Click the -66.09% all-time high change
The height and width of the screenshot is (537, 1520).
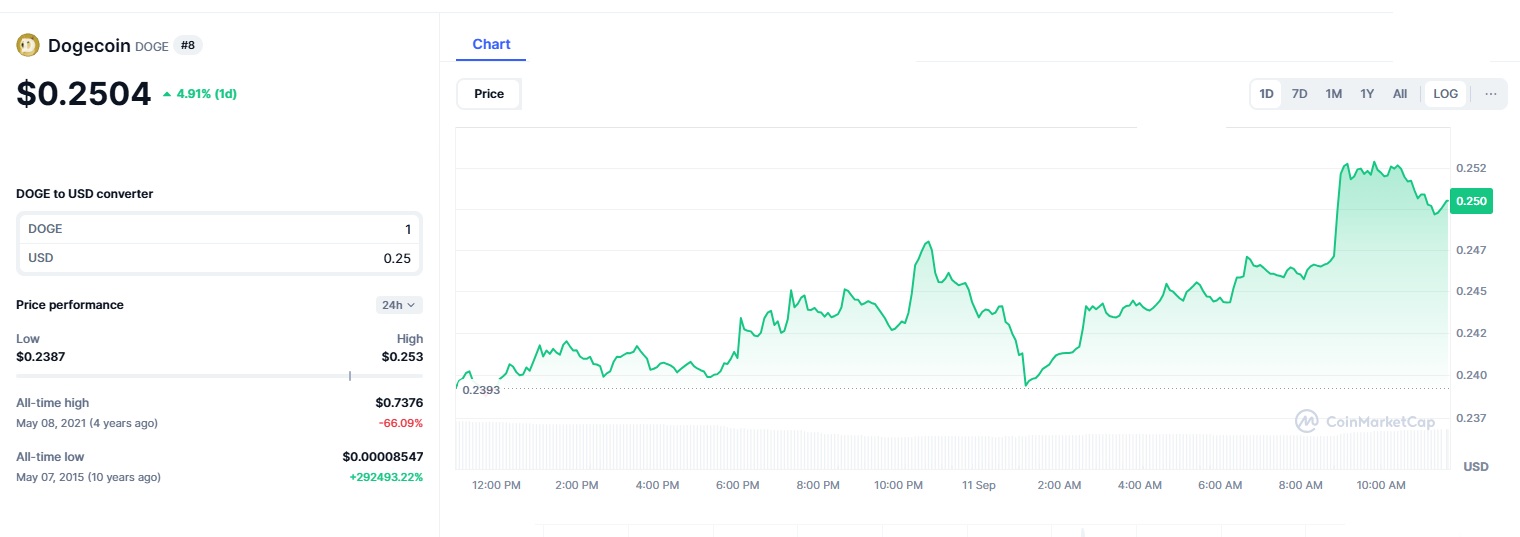[x=401, y=423]
